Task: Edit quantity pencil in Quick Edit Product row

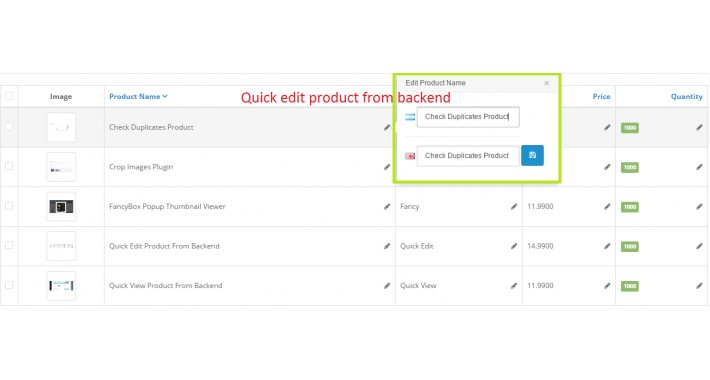Action: (x=699, y=246)
